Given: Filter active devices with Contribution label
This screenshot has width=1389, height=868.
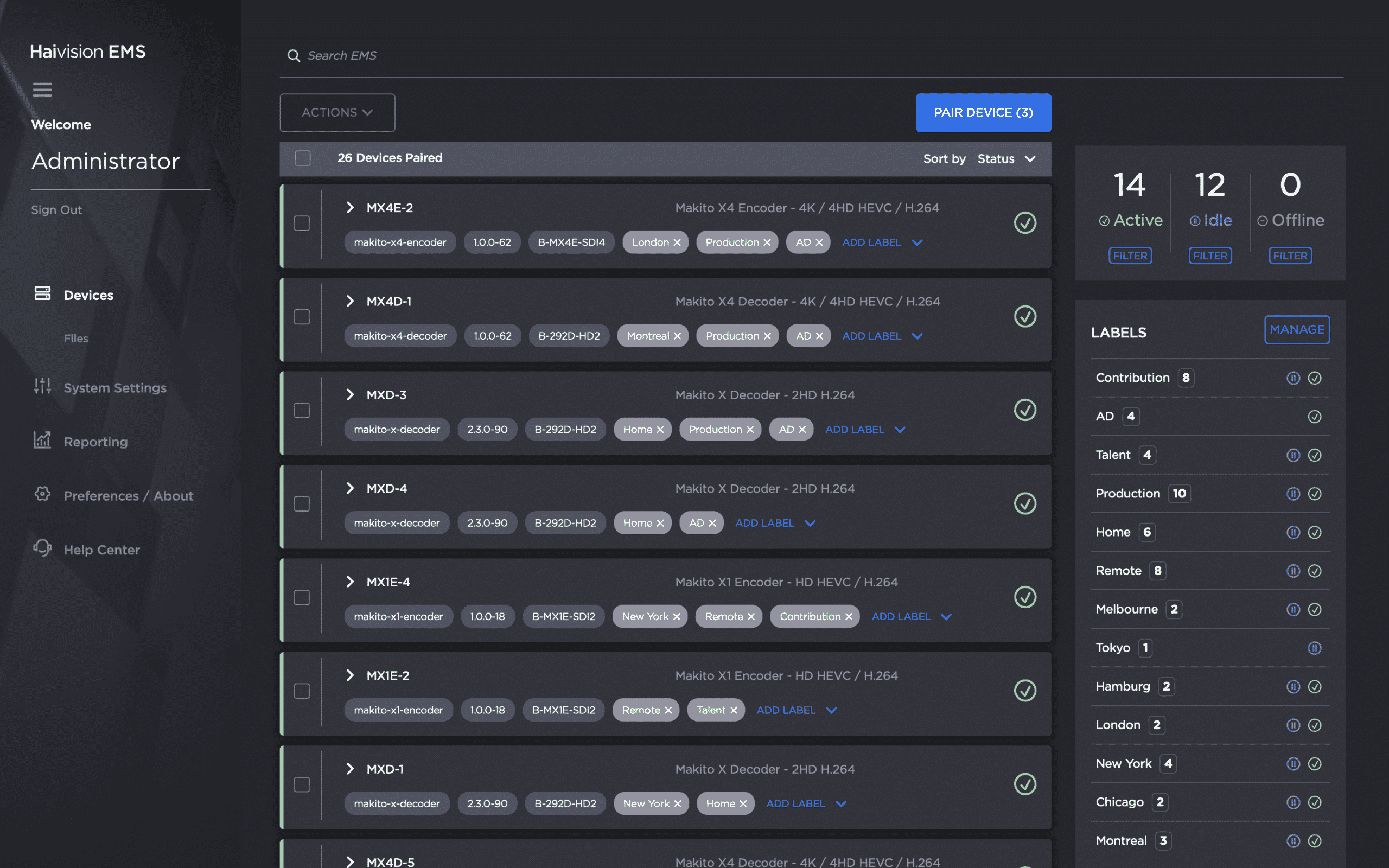Looking at the screenshot, I should [1314, 378].
